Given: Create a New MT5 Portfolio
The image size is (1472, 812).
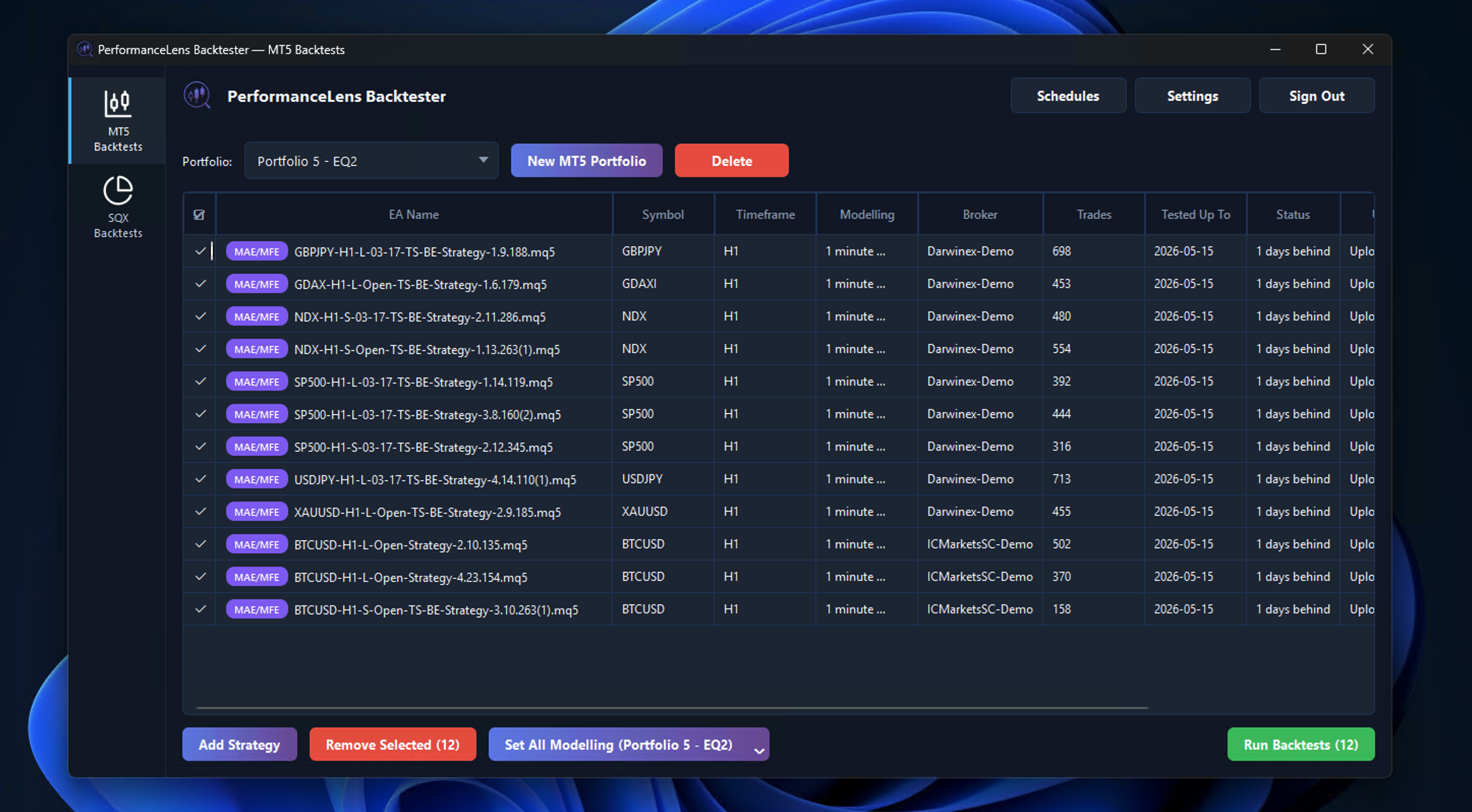Looking at the screenshot, I should 586,161.
